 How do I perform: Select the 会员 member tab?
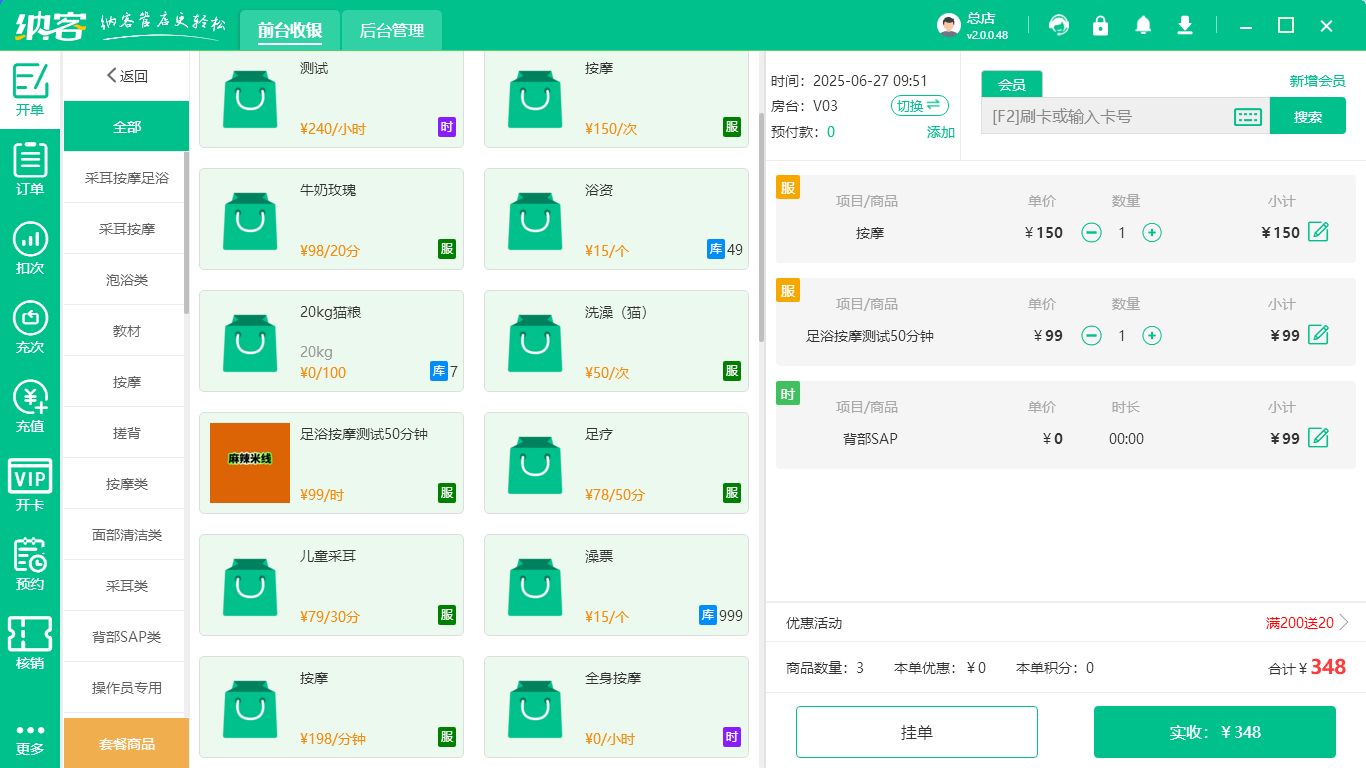point(1012,85)
